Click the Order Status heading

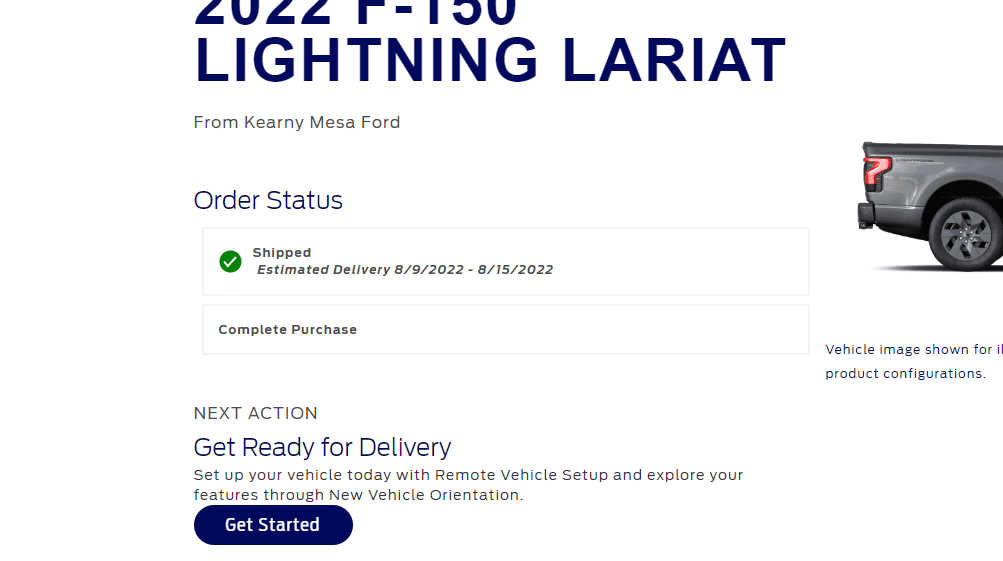click(x=268, y=201)
